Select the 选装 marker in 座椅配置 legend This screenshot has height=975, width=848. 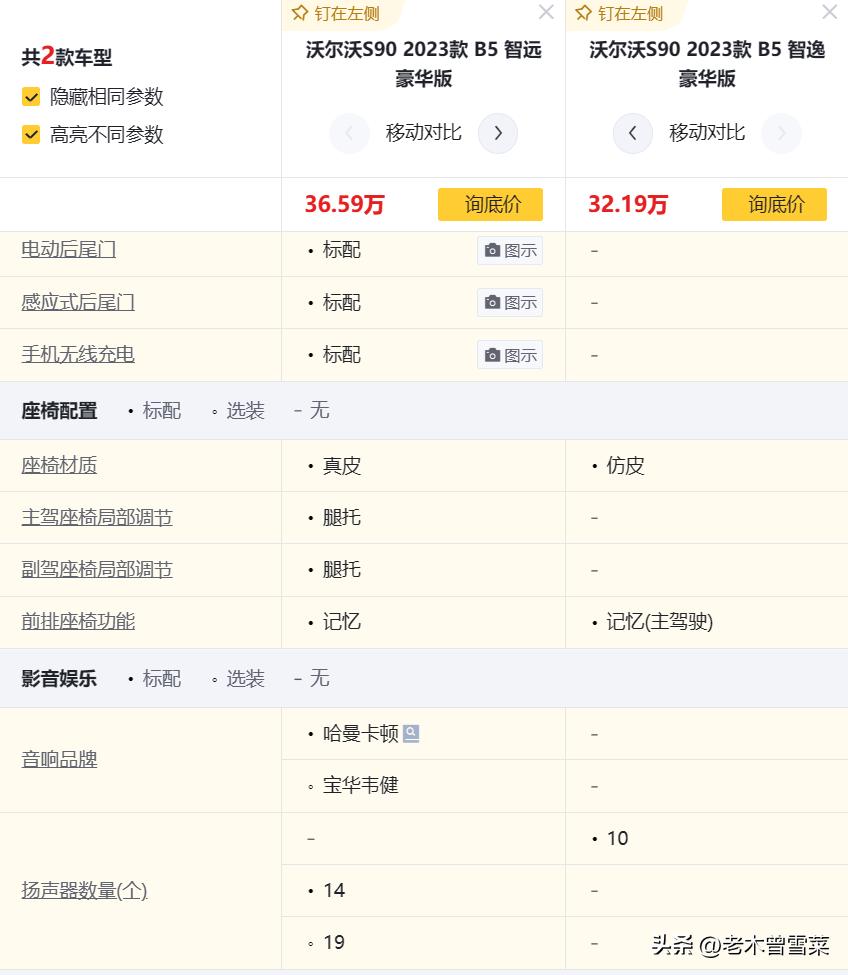(244, 410)
